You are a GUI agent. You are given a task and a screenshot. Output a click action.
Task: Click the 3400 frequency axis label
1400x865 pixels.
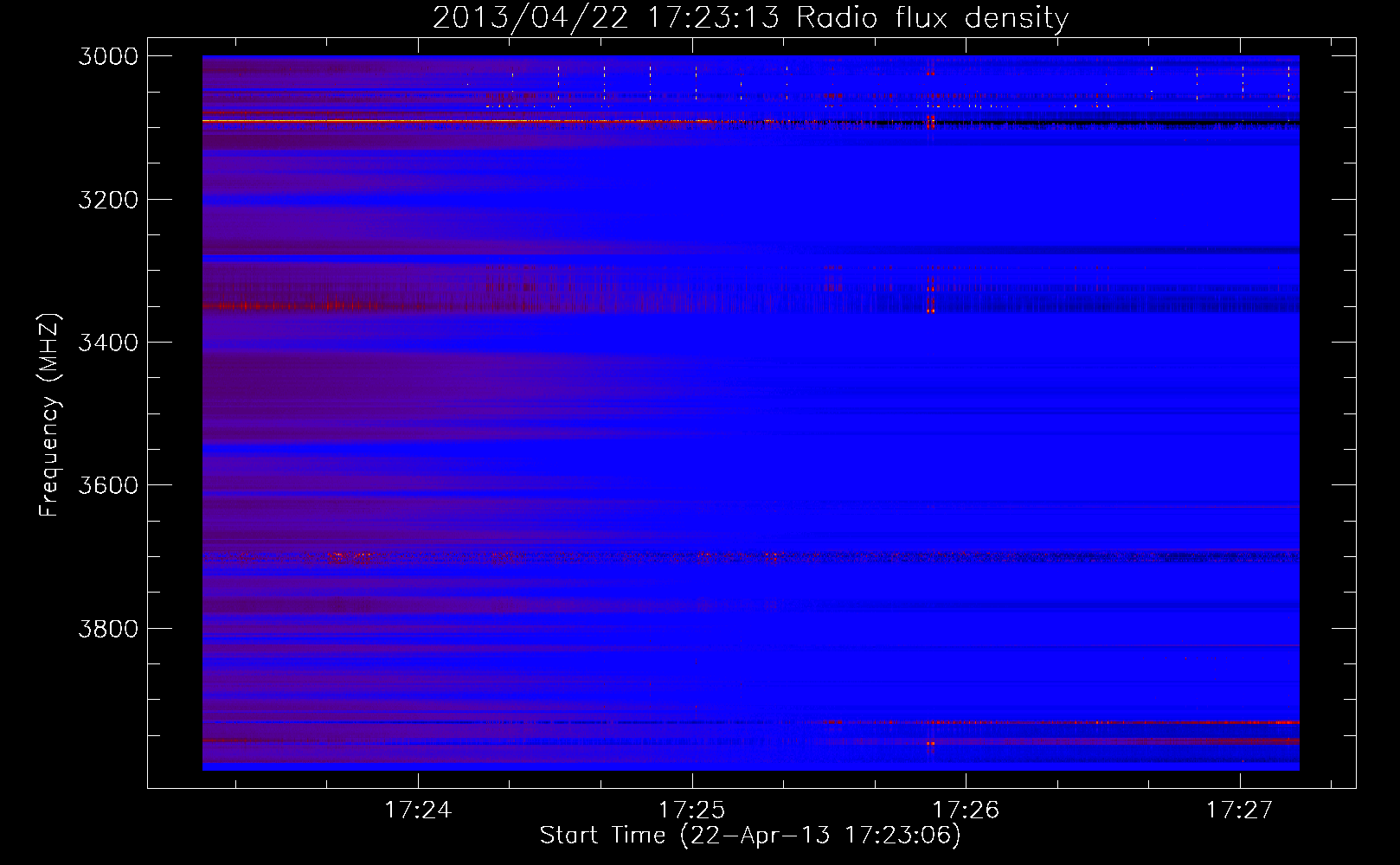108,343
